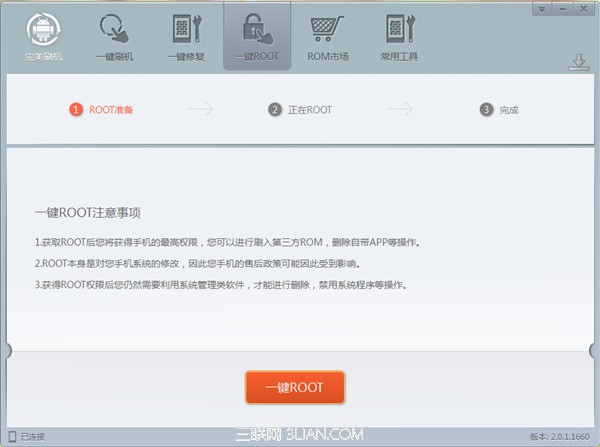Open the ROM市场 shopping cart icon
The height and width of the screenshot is (447, 600).
point(327,29)
